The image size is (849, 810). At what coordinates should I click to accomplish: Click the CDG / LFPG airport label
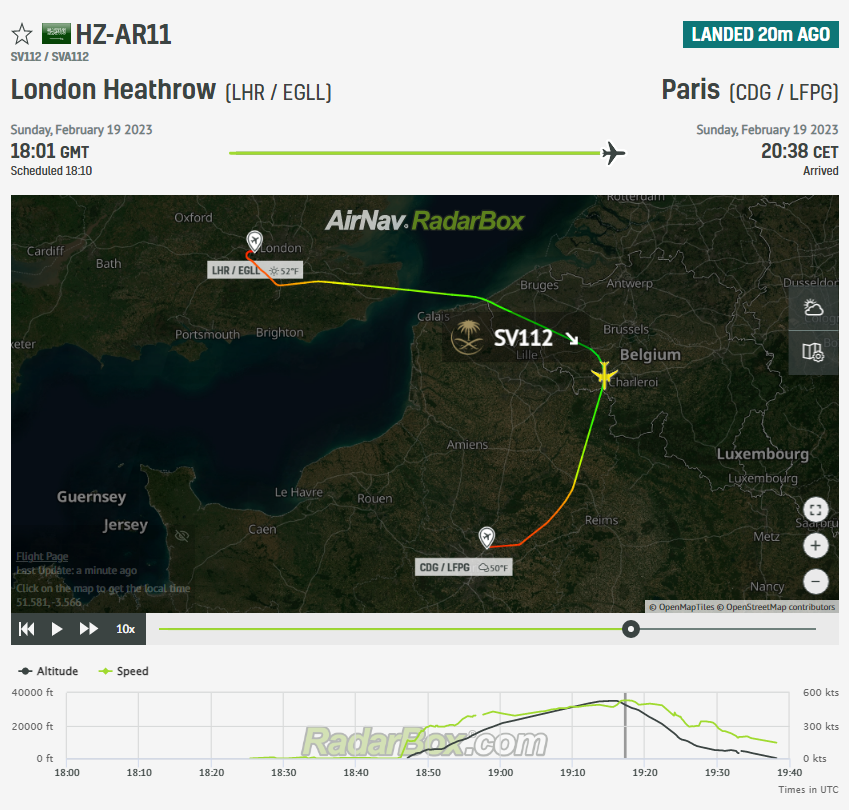pos(463,567)
